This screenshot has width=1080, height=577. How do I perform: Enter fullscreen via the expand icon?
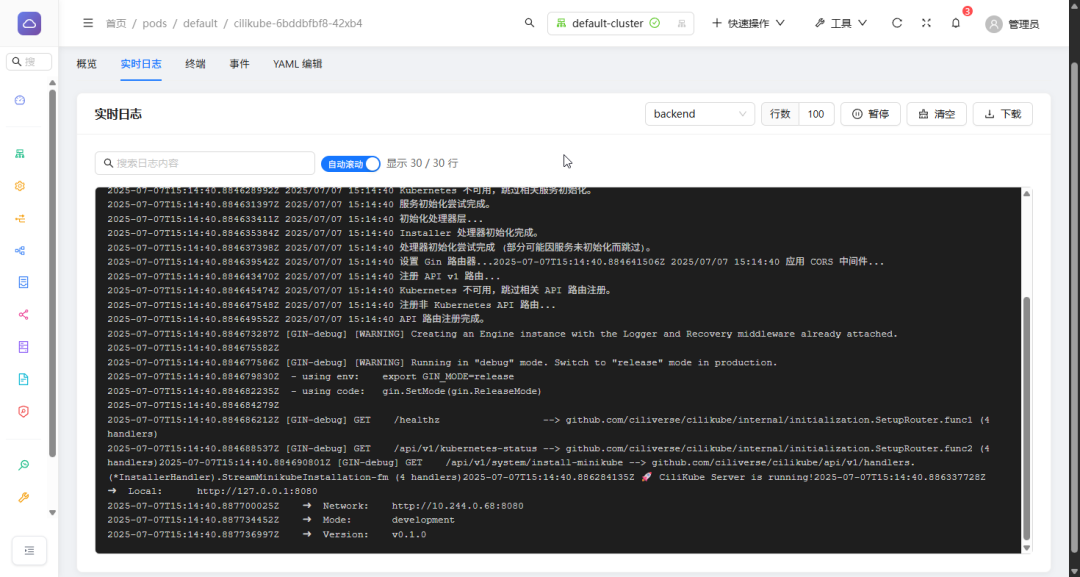pyautogui.click(x=925, y=22)
